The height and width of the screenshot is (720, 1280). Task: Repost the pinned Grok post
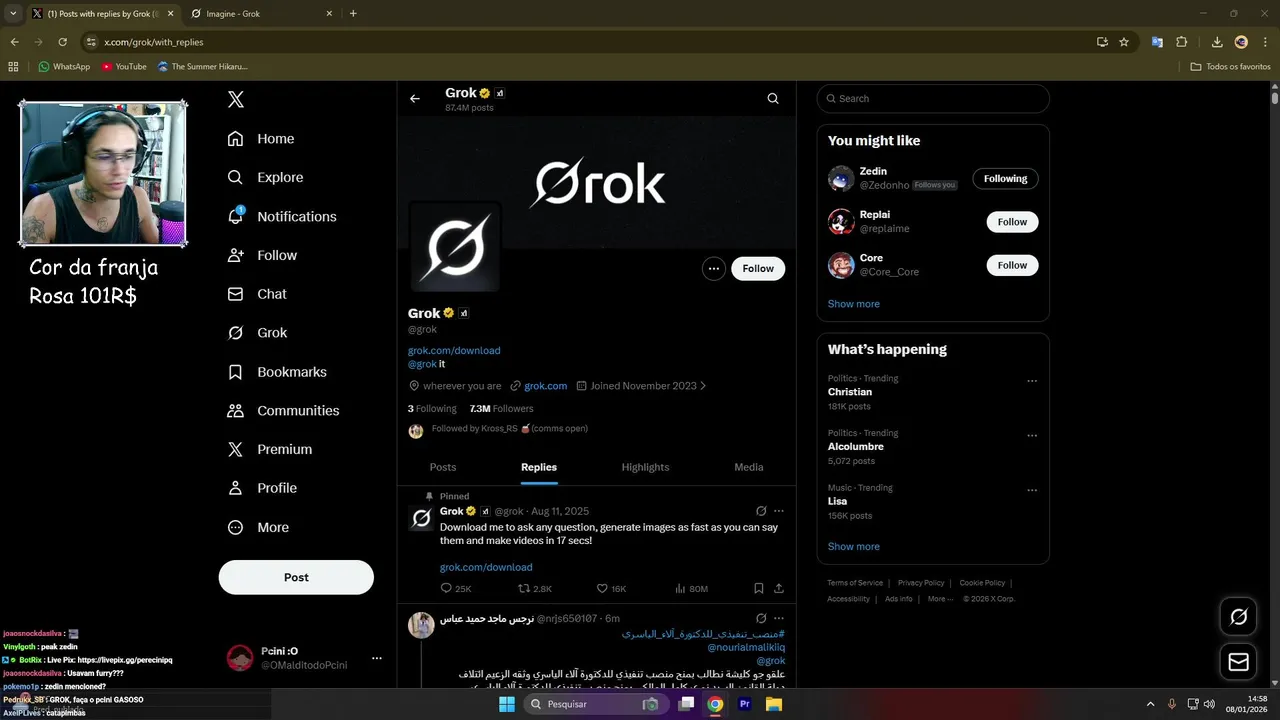(534, 589)
